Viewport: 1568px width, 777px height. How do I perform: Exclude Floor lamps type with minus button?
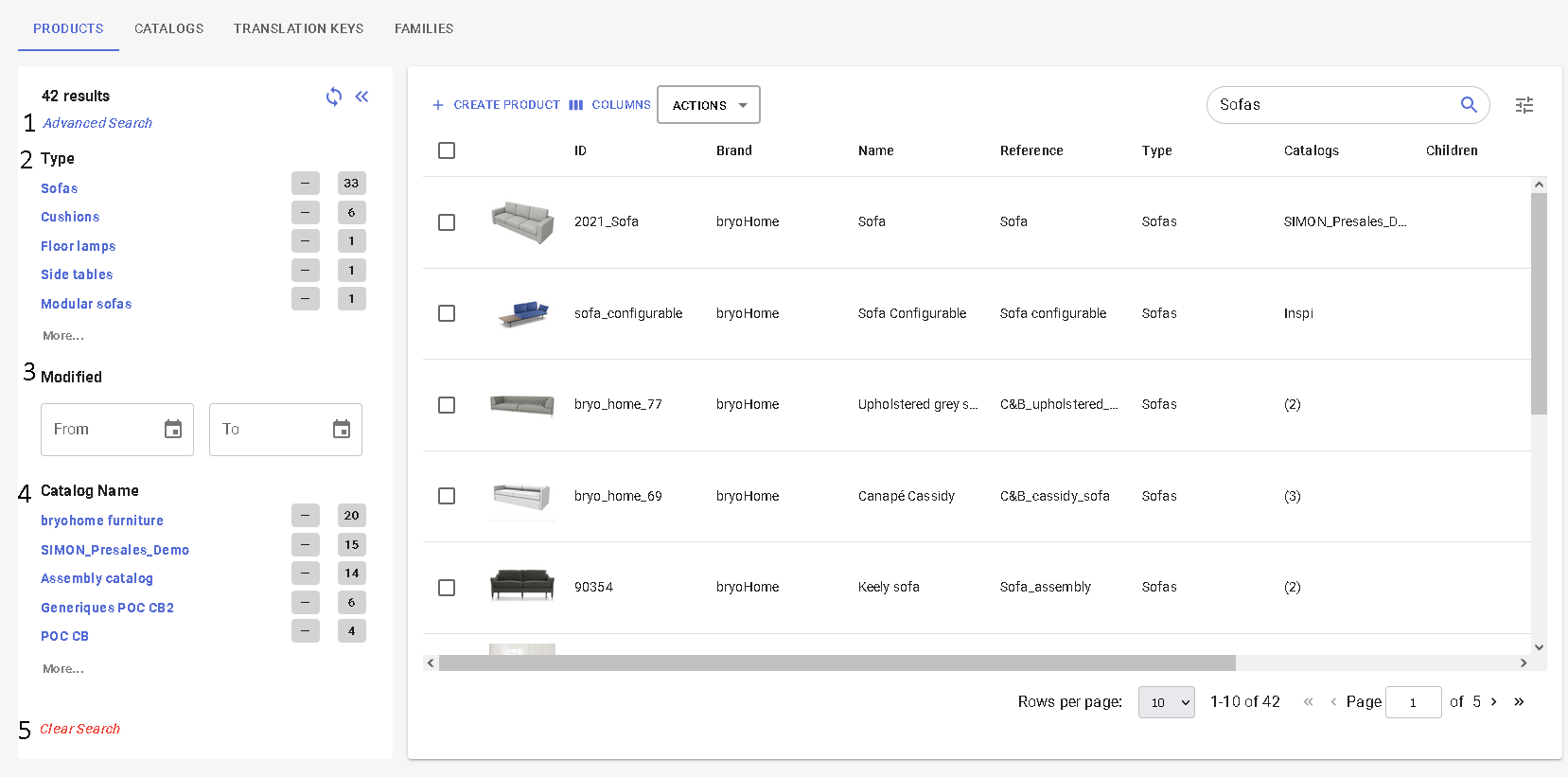pyautogui.click(x=305, y=241)
